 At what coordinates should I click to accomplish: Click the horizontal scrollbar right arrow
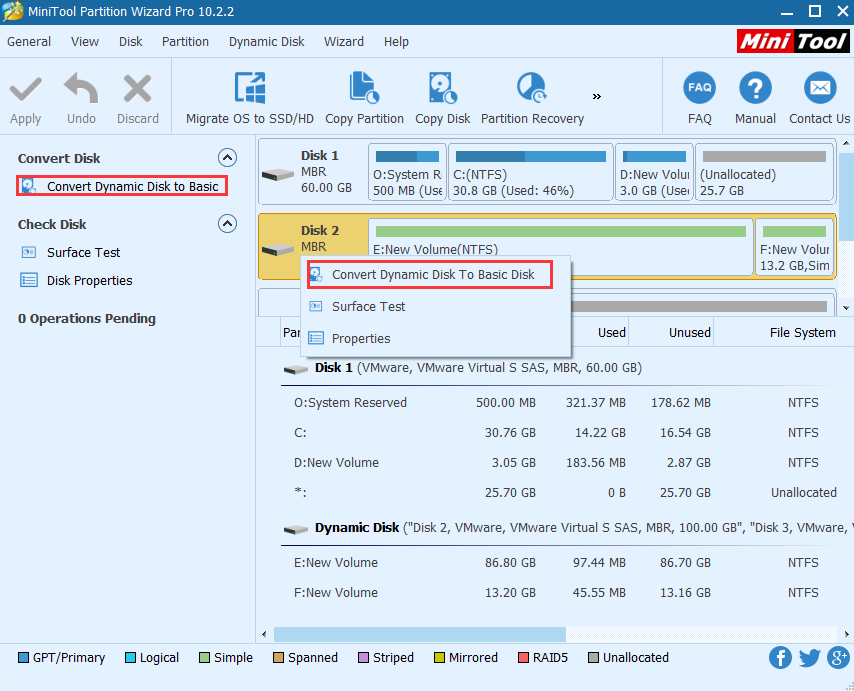(x=847, y=634)
